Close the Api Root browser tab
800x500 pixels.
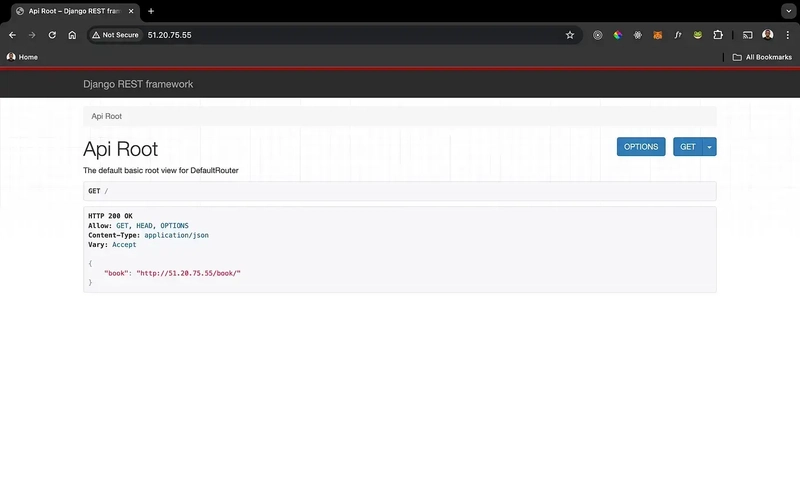pyautogui.click(x=131, y=11)
